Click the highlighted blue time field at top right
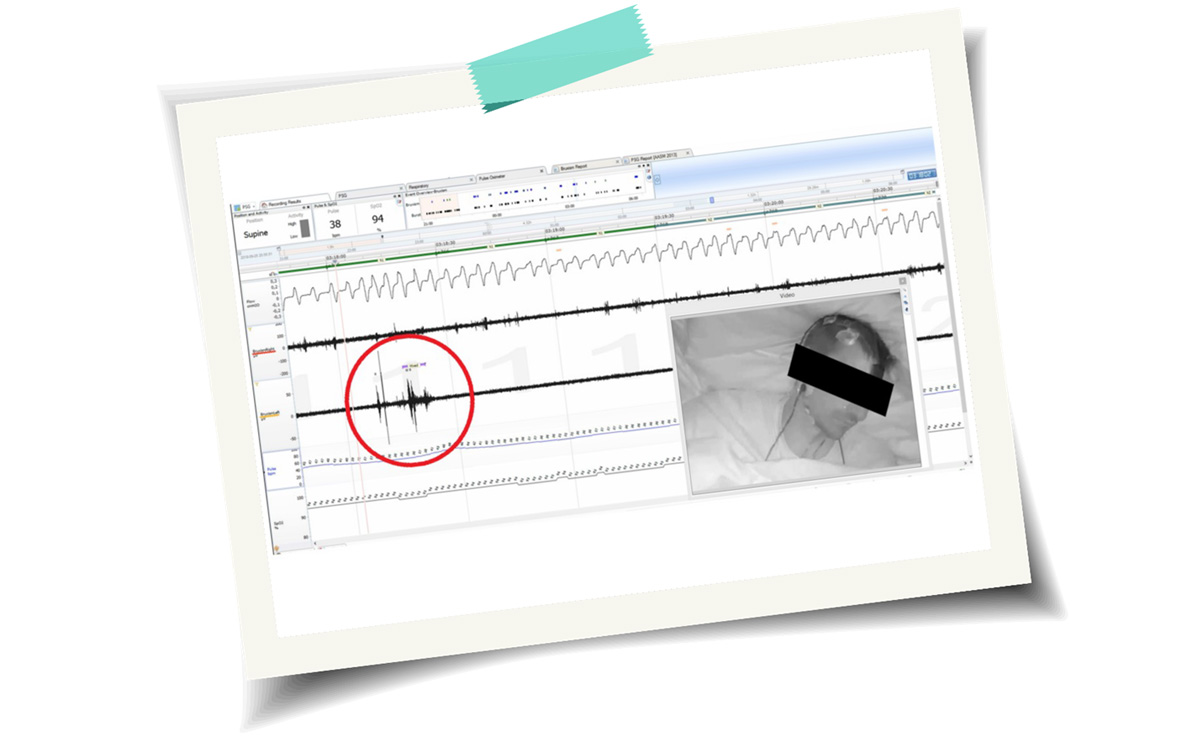This screenshot has height=737, width=1184. (x=922, y=174)
